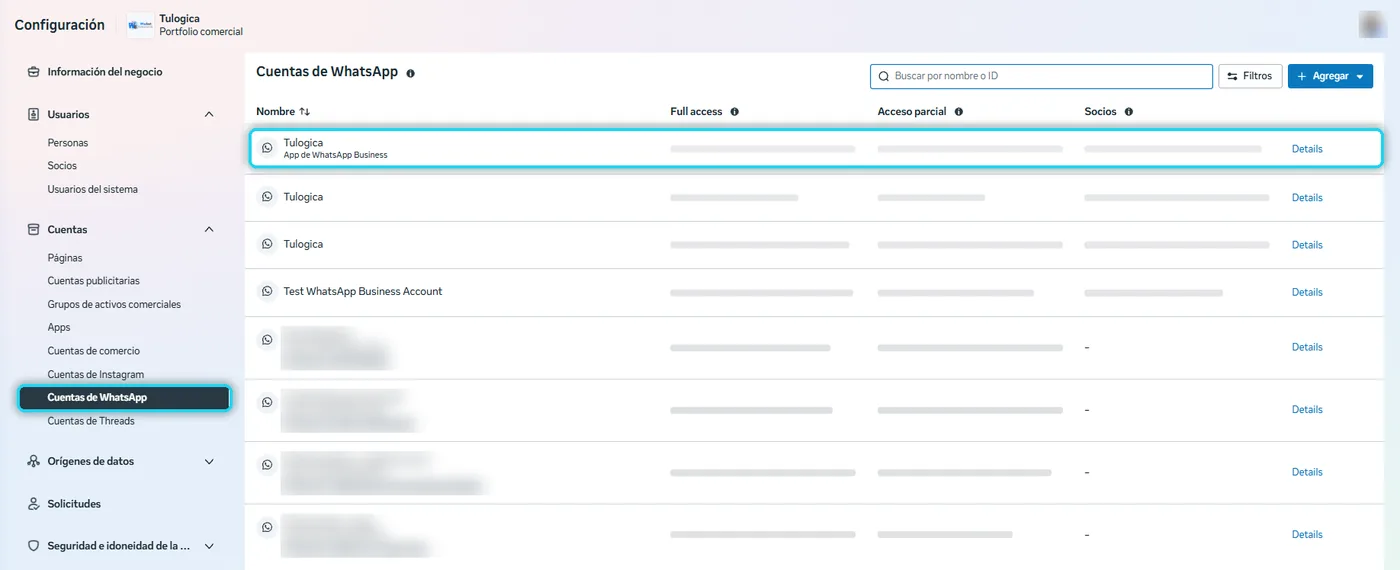
Task: Click the info icon beside Acceso parcial
Action: 958,112
